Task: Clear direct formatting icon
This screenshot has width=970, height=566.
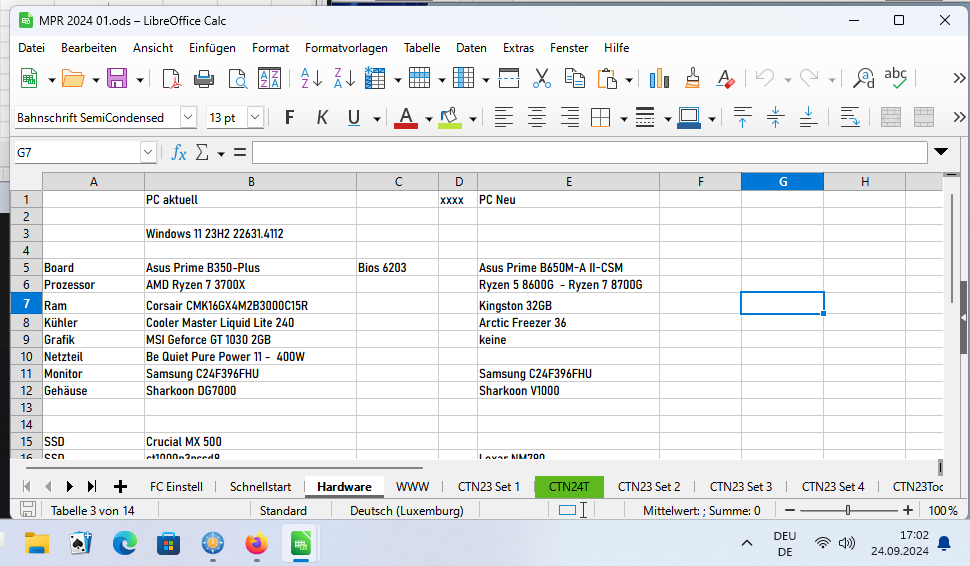Action: pos(725,79)
